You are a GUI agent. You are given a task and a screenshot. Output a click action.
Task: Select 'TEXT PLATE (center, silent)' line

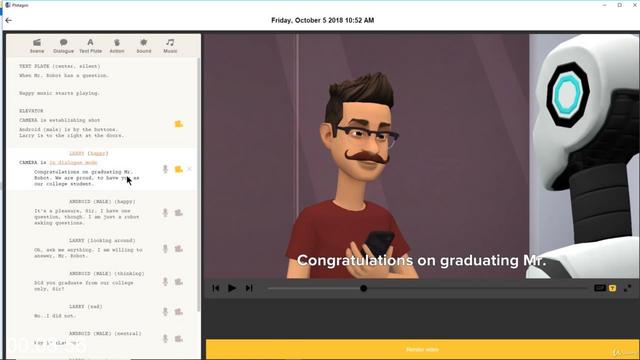(x=60, y=66)
